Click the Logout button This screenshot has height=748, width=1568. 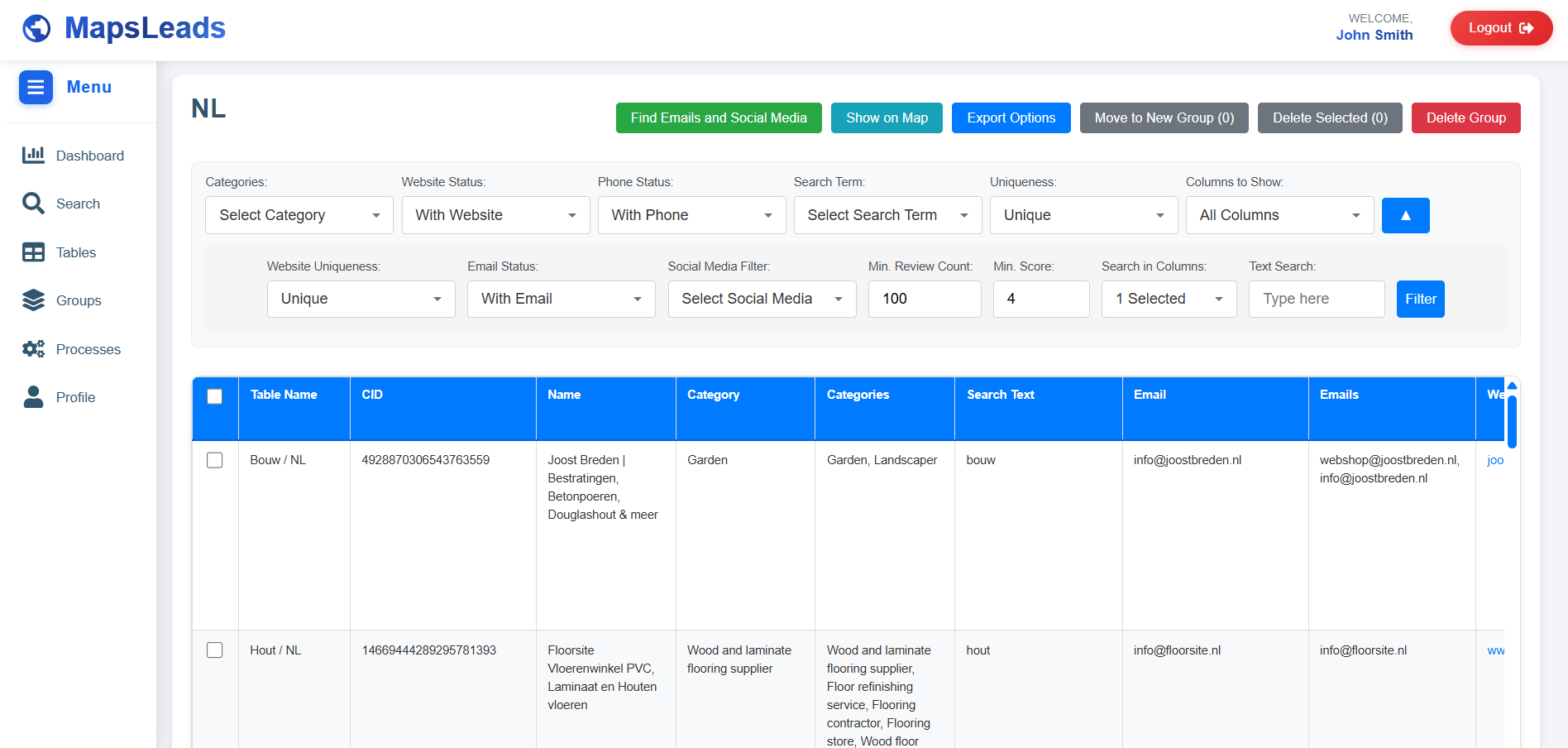pyautogui.click(x=1500, y=28)
